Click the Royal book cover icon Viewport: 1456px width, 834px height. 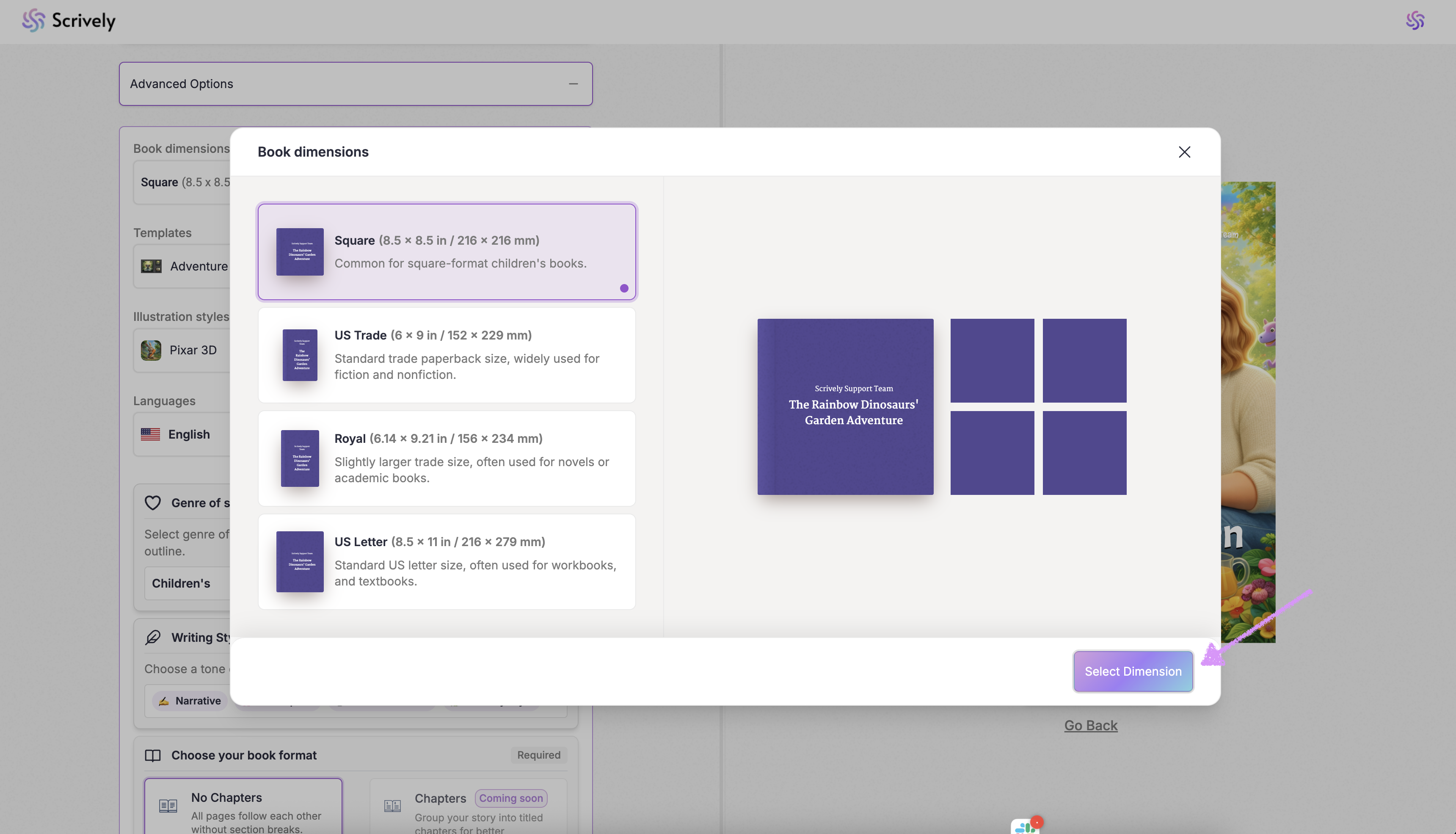click(x=299, y=458)
